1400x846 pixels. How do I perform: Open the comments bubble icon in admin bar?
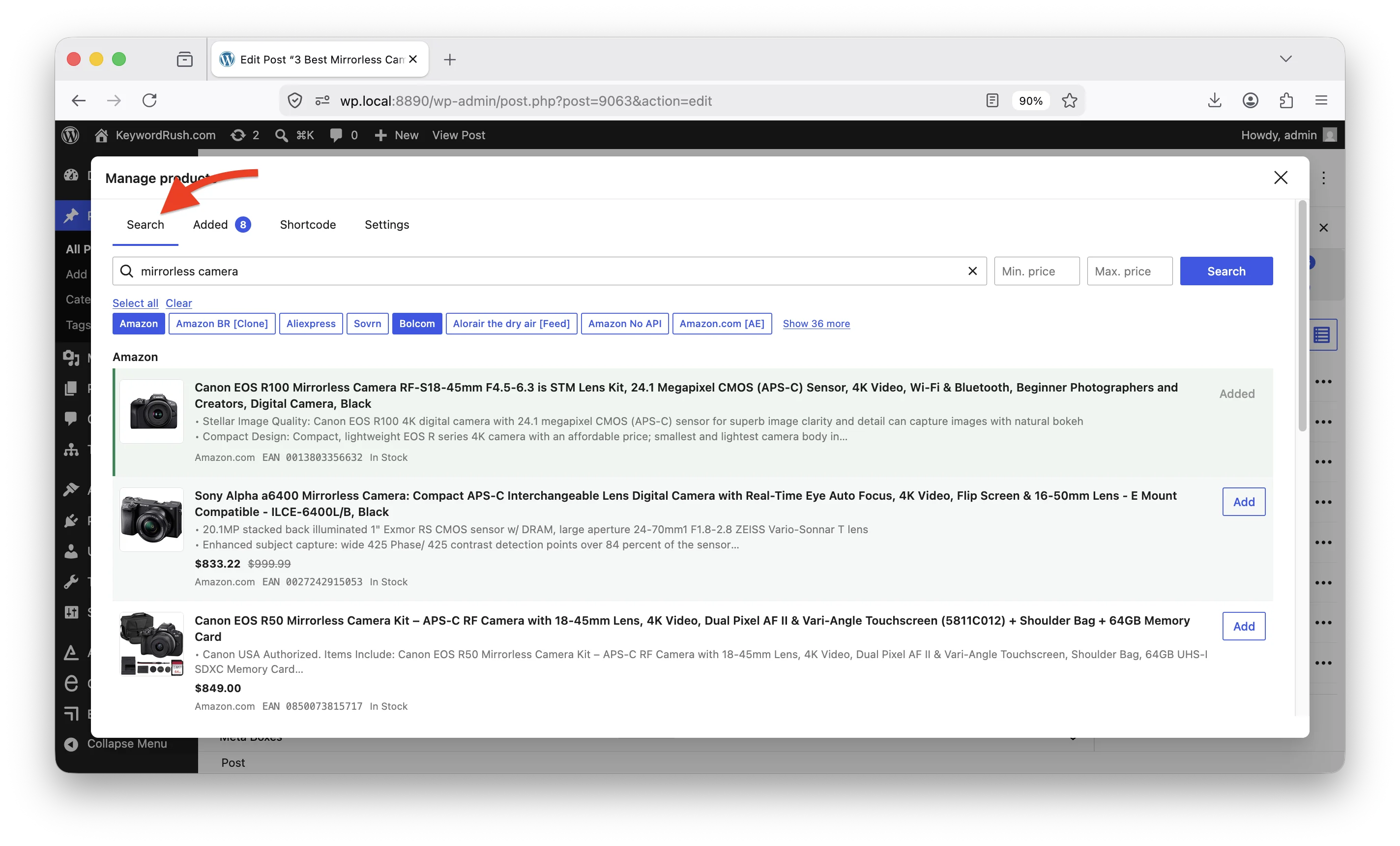336,135
